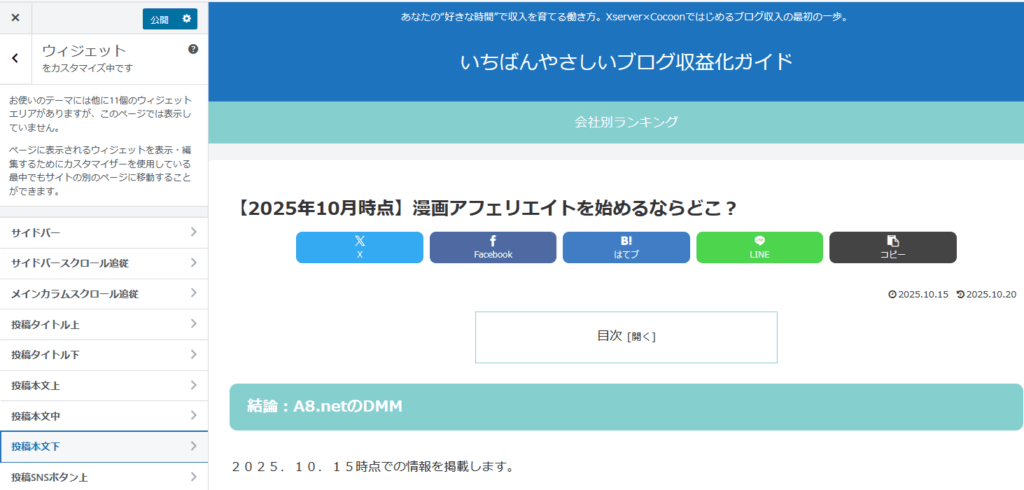
Task: Toggle the 目次 table of contents open
Action: [640, 337]
